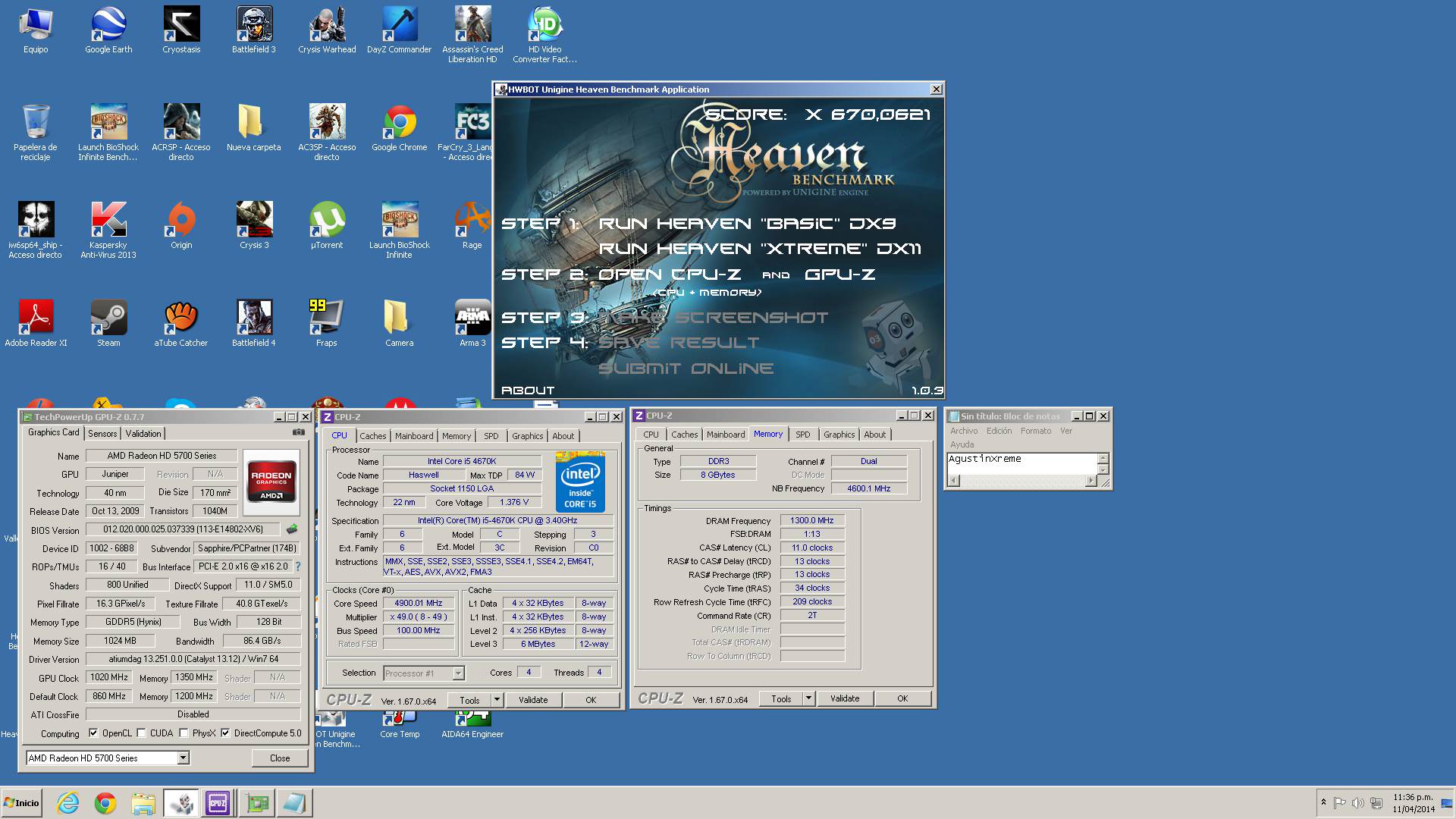This screenshot has width=1456, height=819.
Task: Click the bus interface question mark icon
Action: 298,566
